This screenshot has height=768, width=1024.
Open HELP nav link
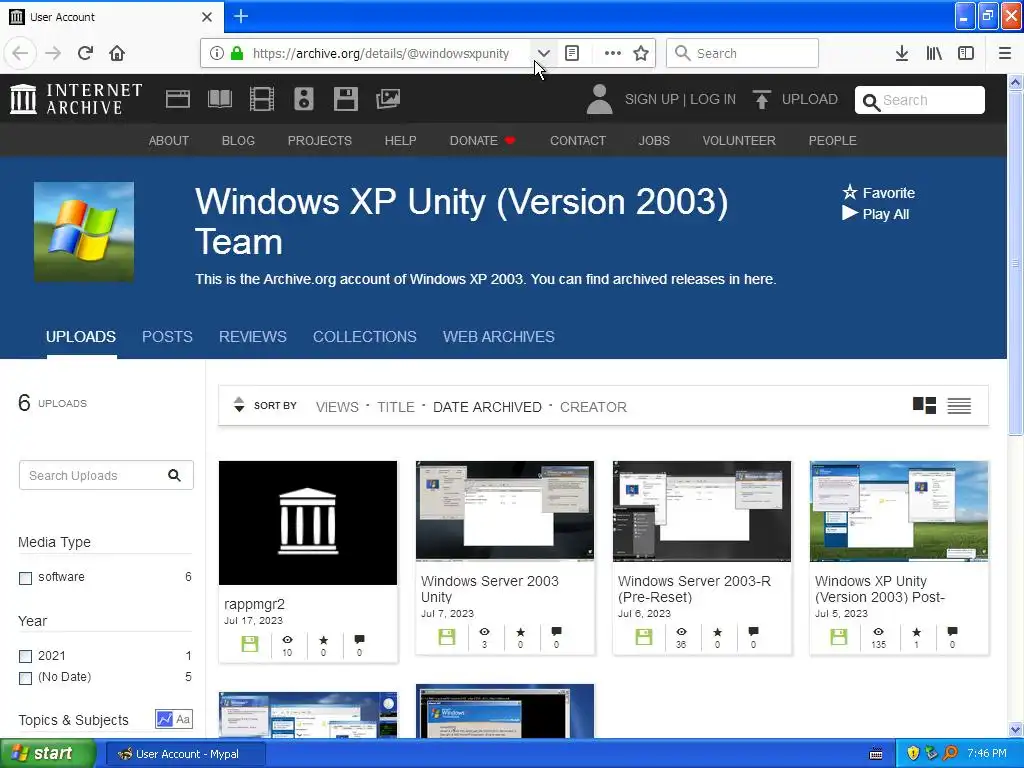click(400, 140)
